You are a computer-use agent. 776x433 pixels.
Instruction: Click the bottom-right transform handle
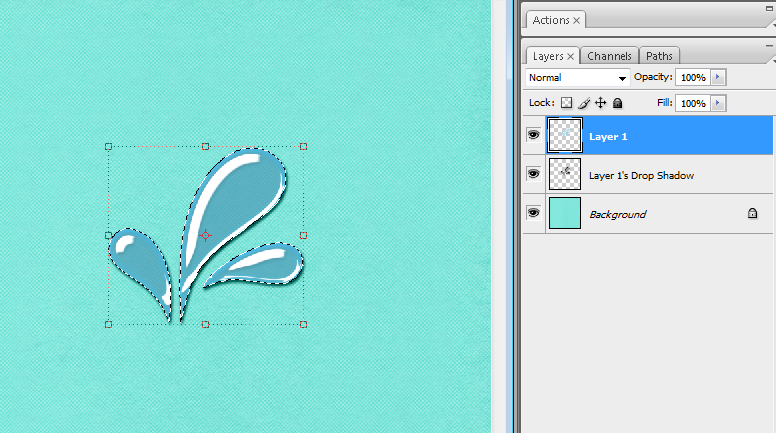[x=303, y=325]
